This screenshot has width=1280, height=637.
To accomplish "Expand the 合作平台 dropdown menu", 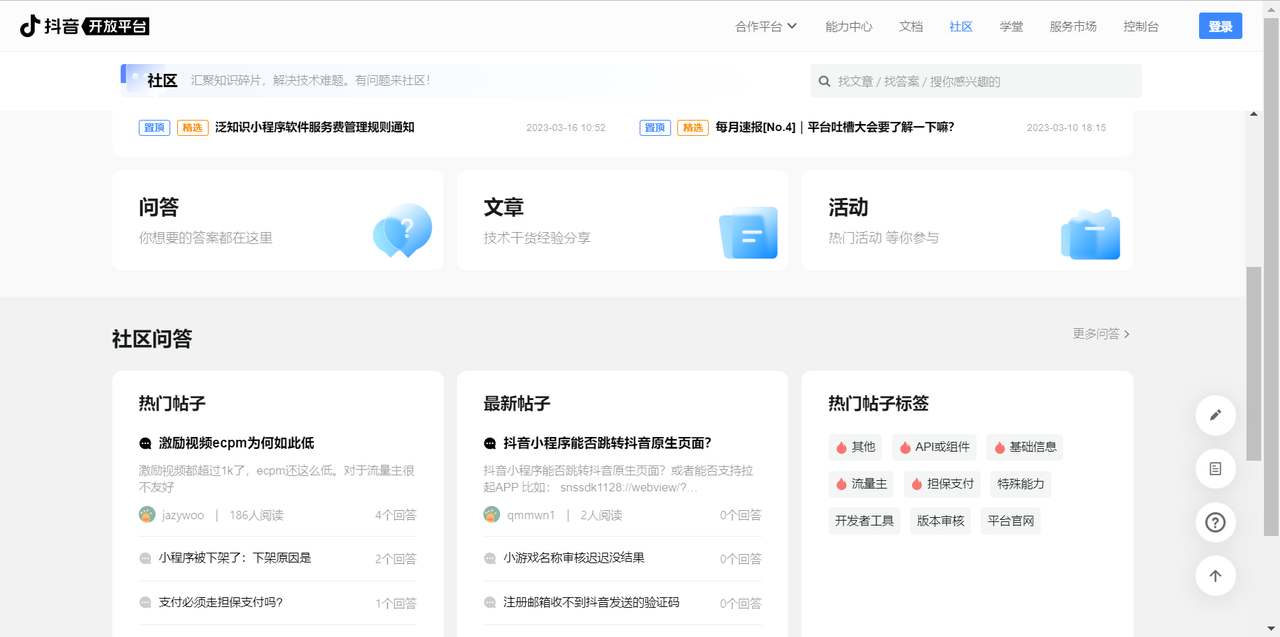I will [x=766, y=26].
